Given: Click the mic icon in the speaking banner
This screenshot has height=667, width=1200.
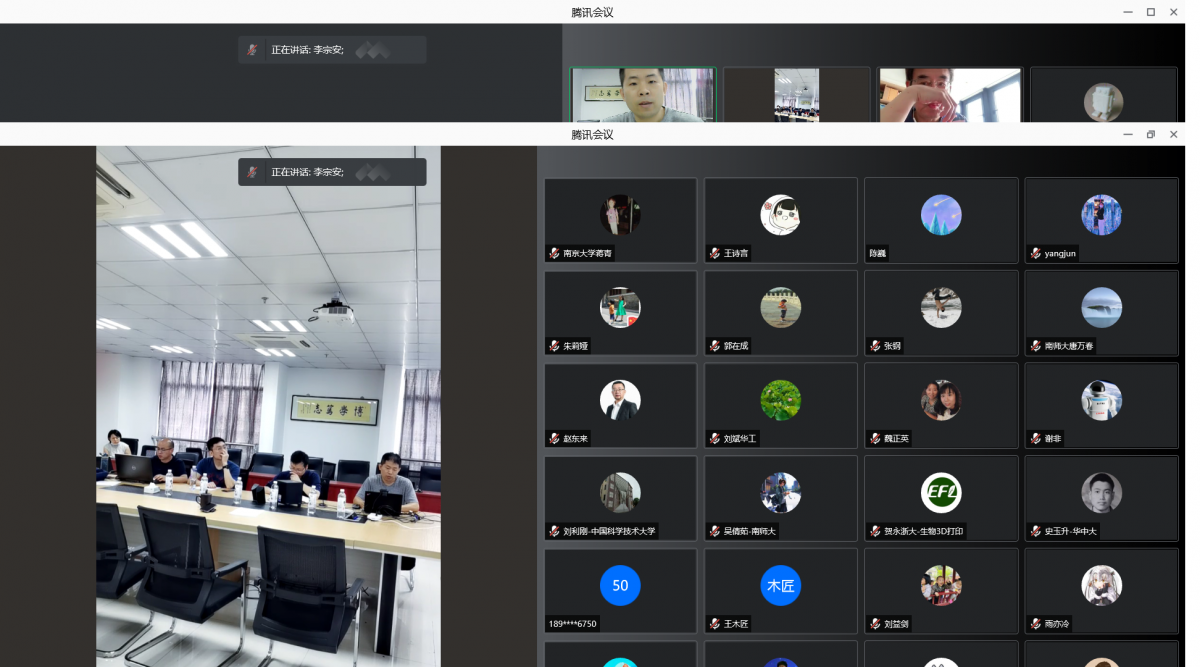Looking at the screenshot, I should point(253,172).
